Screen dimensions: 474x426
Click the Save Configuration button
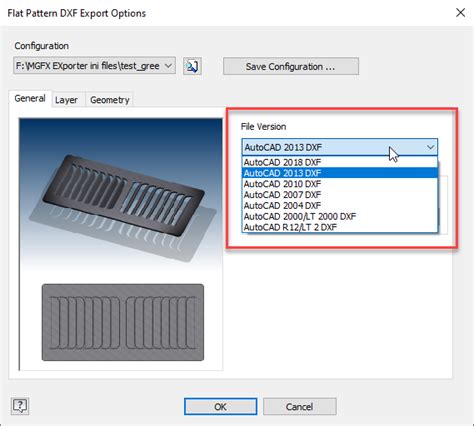[x=291, y=66]
